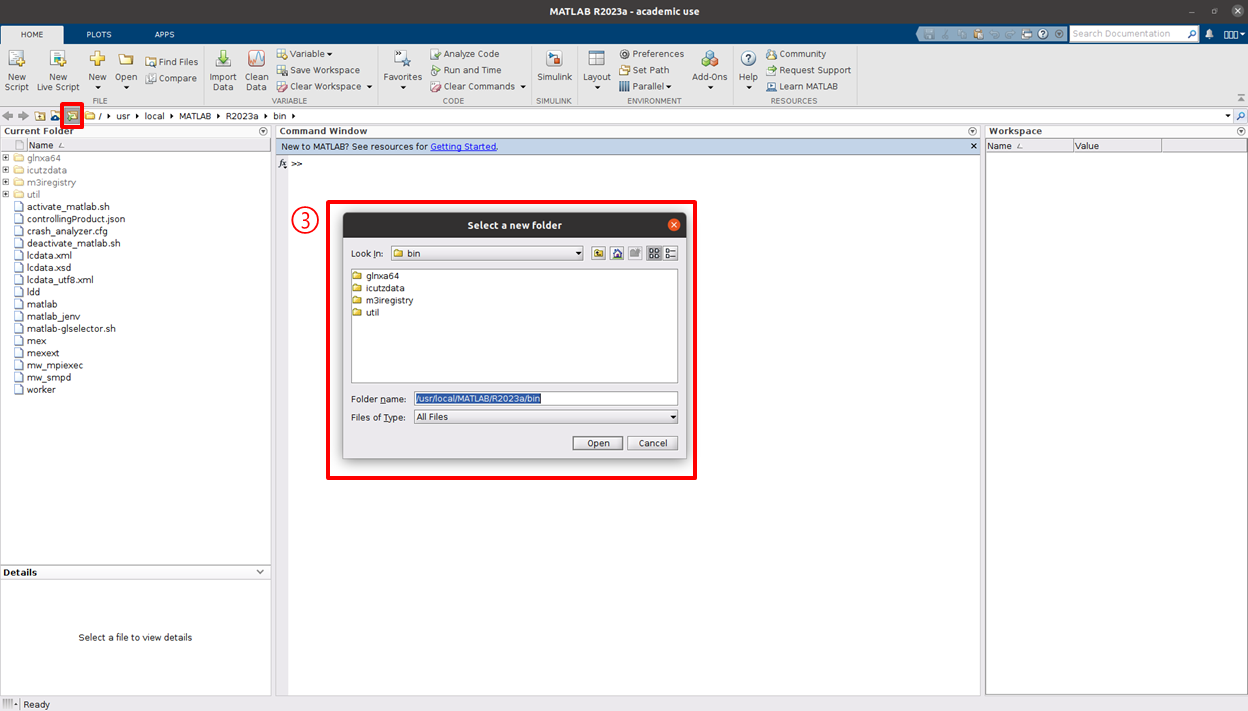Select activate_matlab.sh in Current Folder

68,207
